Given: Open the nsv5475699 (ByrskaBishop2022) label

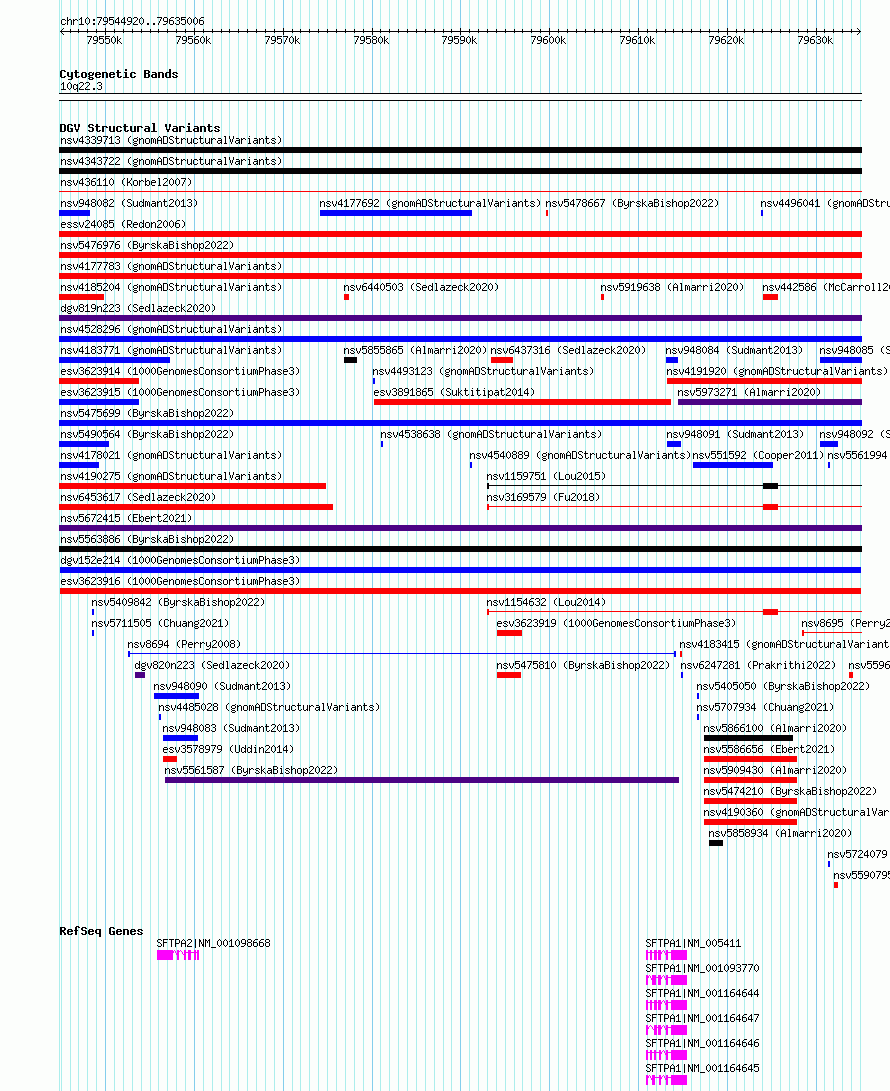Looking at the screenshot, I should click(147, 413).
